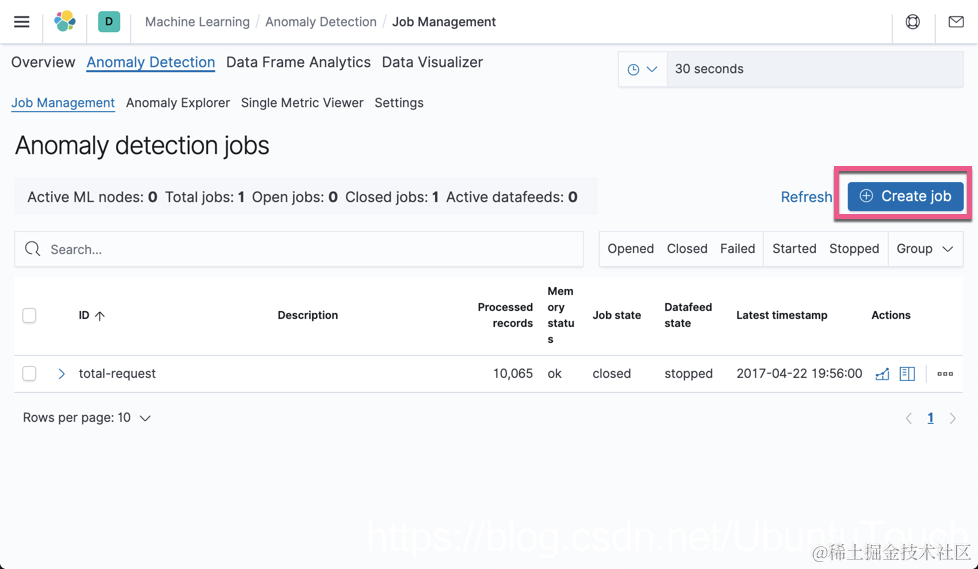Click the Latest timestamp column header

tap(782, 315)
